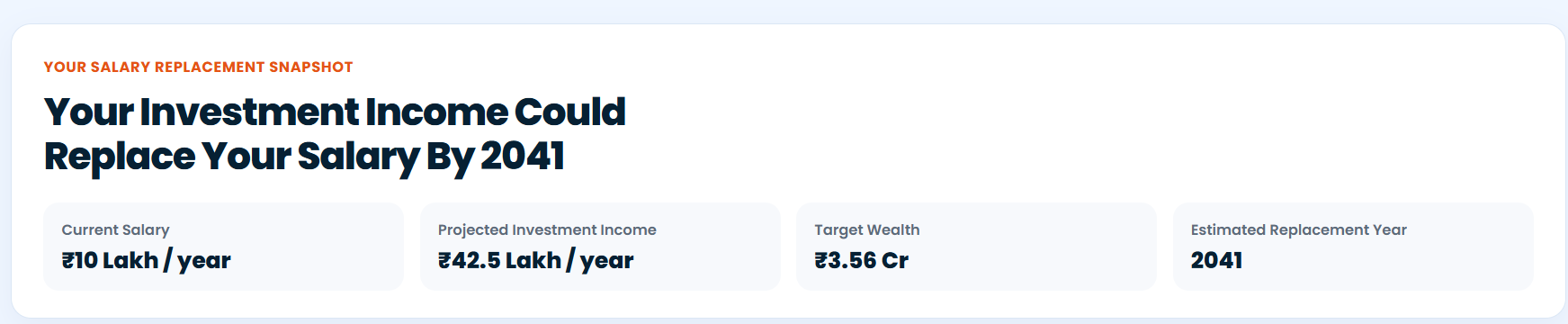
Task: Click the word 'year' in the Current Salary value
Action: pos(204,262)
